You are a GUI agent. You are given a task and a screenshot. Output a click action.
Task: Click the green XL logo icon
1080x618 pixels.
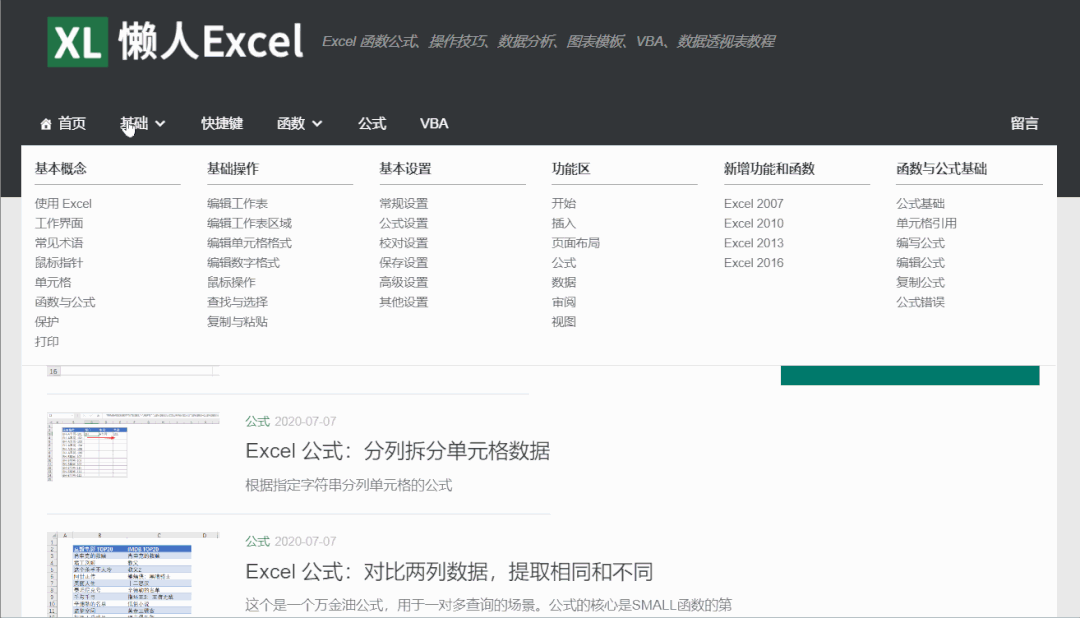pos(77,42)
